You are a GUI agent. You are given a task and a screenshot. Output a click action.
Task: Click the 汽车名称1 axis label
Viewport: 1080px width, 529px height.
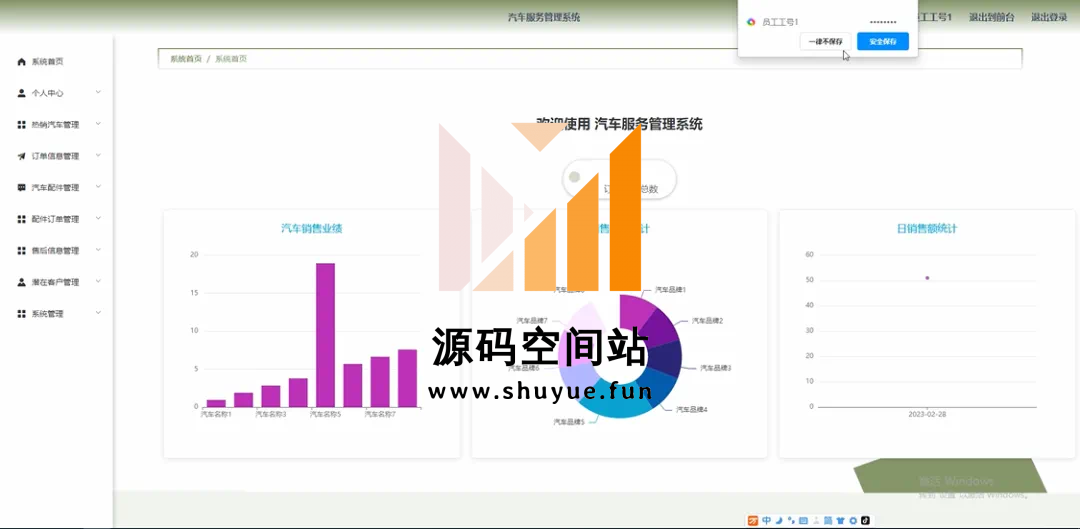click(x=216, y=414)
